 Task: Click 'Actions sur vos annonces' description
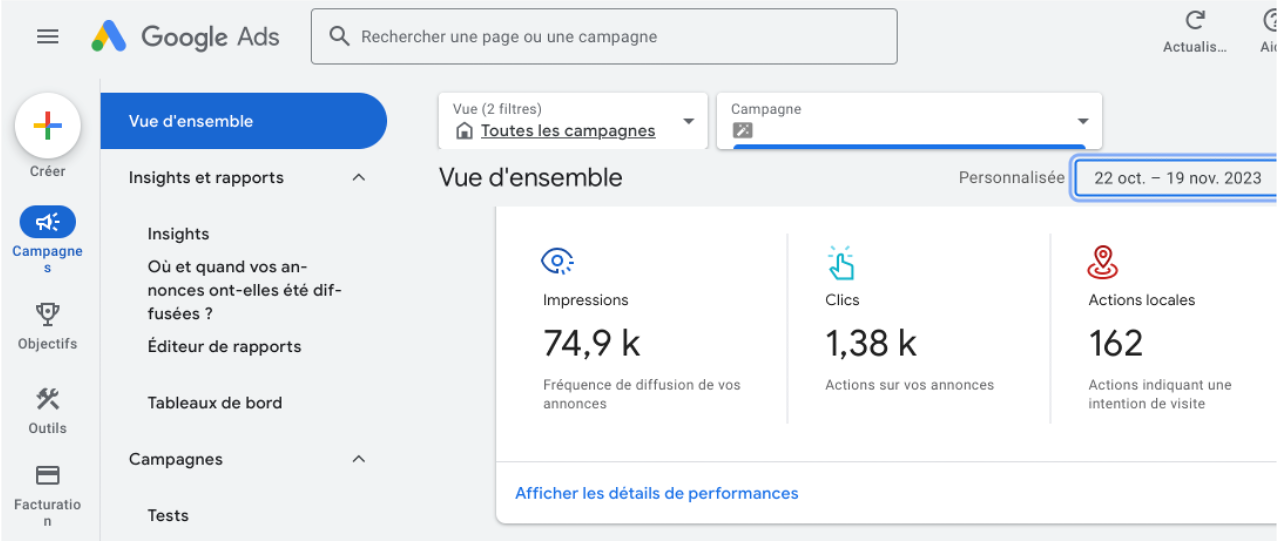[x=910, y=385]
